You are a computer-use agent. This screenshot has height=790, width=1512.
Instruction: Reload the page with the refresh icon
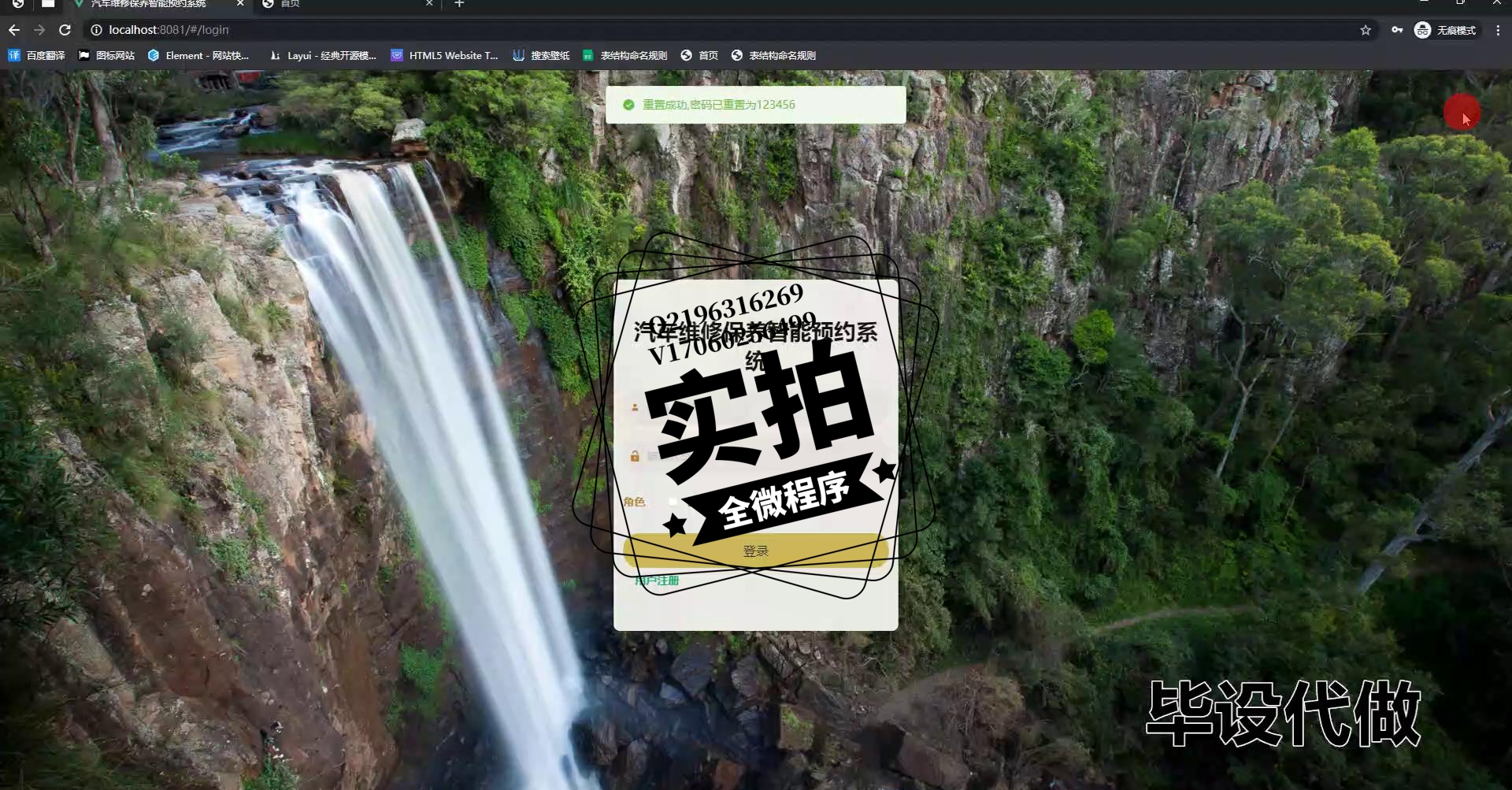(65, 30)
